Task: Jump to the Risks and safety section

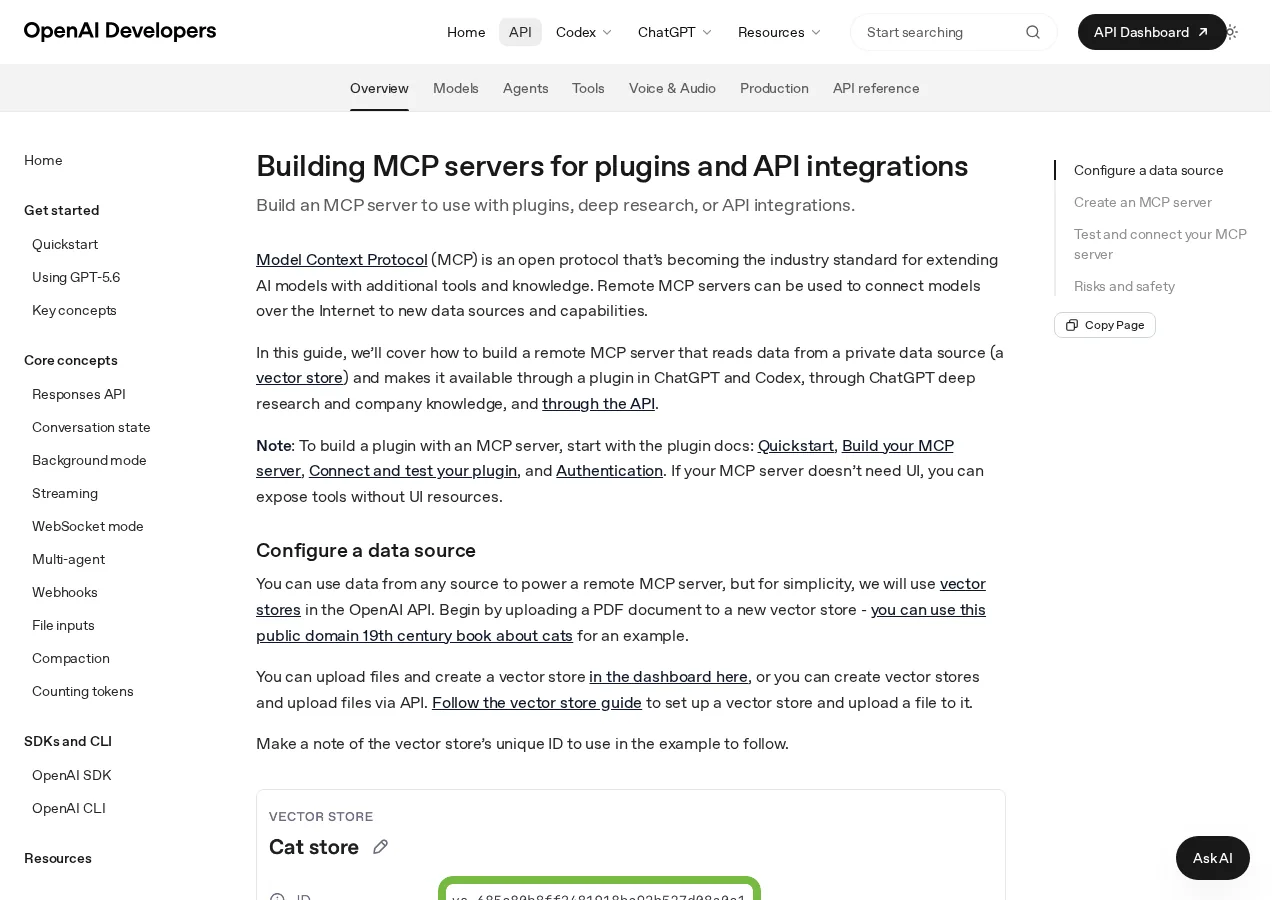Action: (1124, 286)
